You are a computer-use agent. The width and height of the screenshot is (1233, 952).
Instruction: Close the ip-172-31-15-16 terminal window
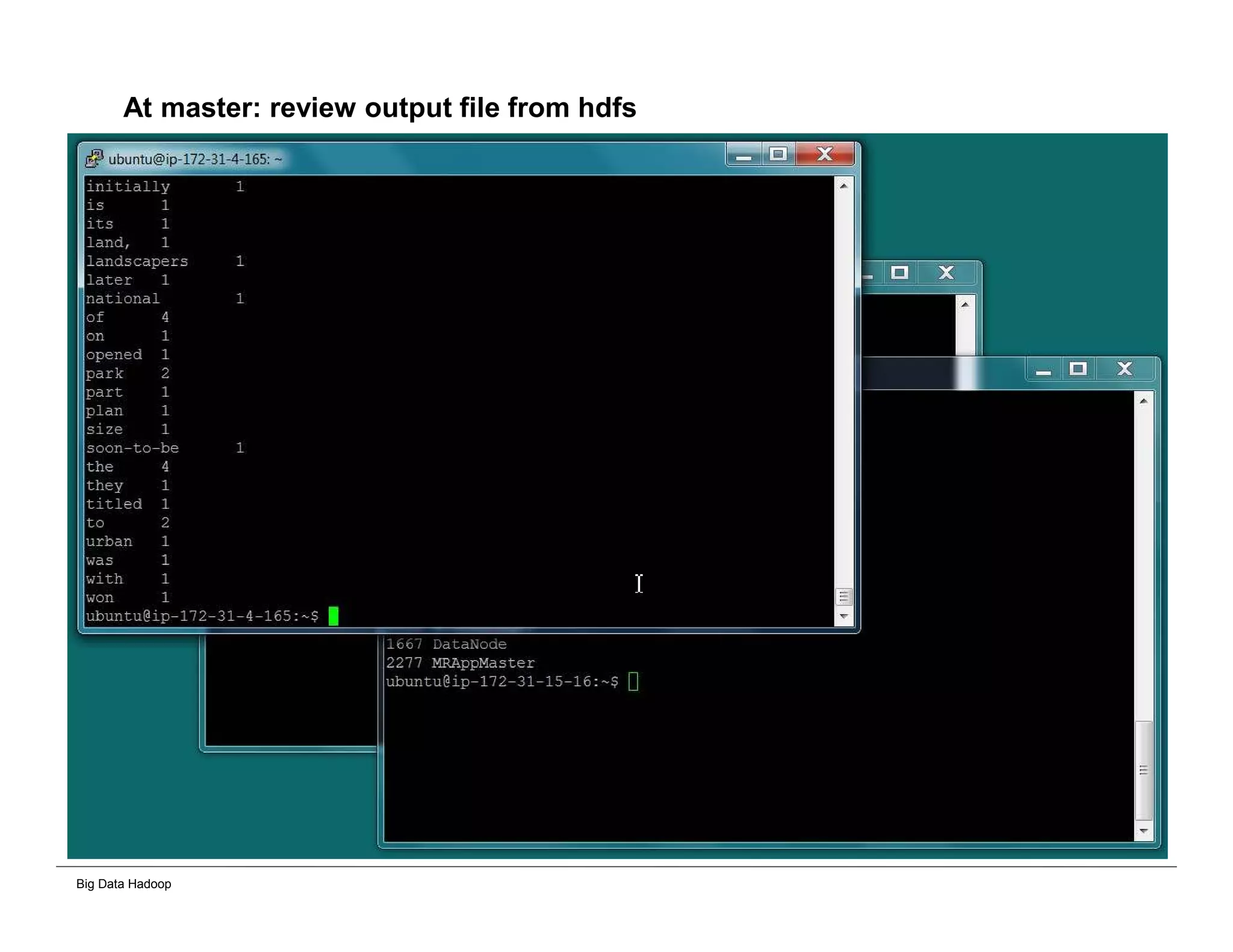coord(1125,369)
